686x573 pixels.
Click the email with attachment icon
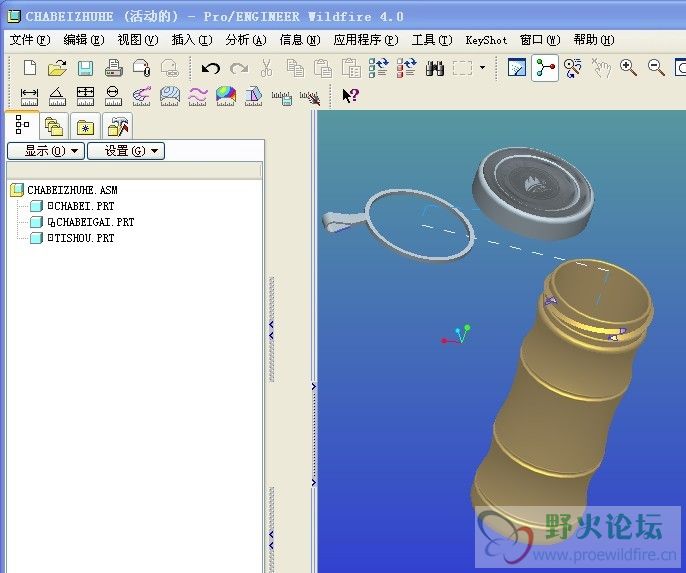(x=142, y=68)
